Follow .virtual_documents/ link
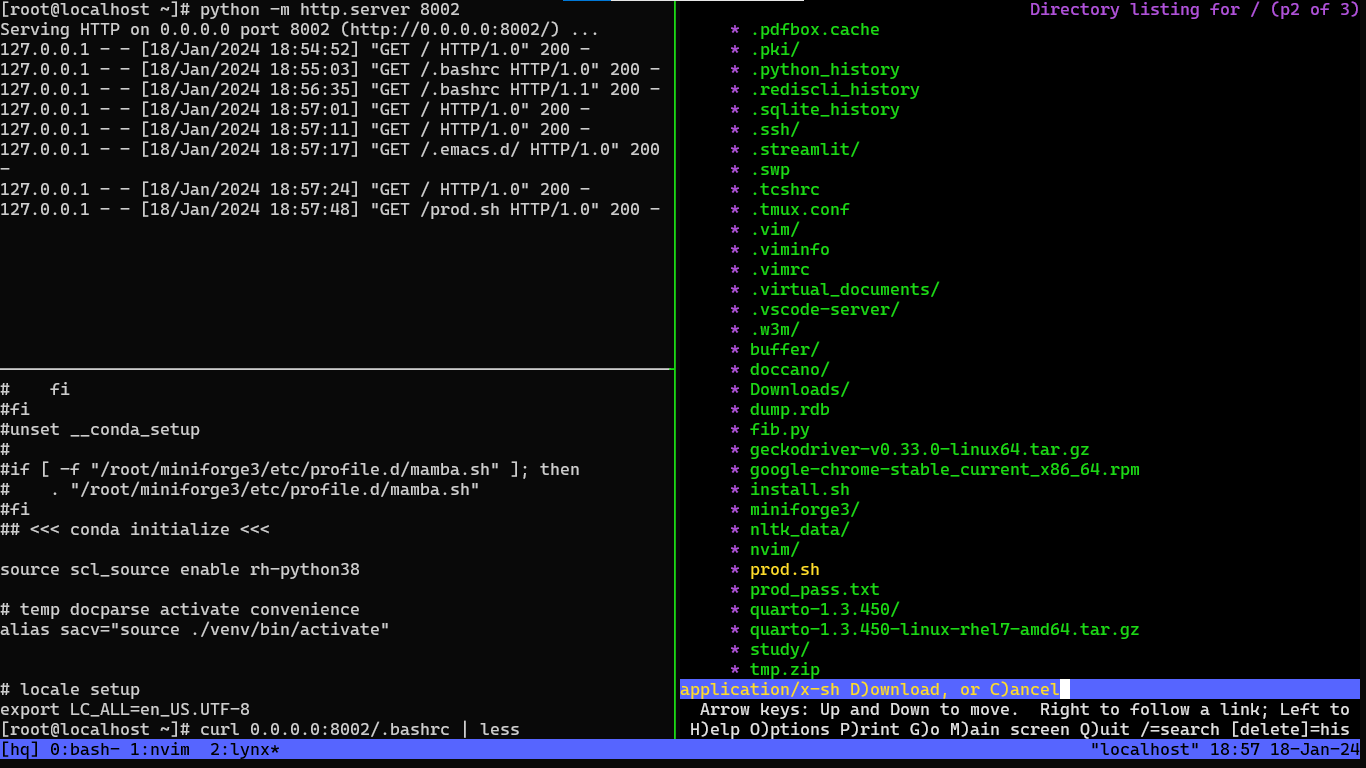Image resolution: width=1366 pixels, height=768 pixels. pos(845,290)
